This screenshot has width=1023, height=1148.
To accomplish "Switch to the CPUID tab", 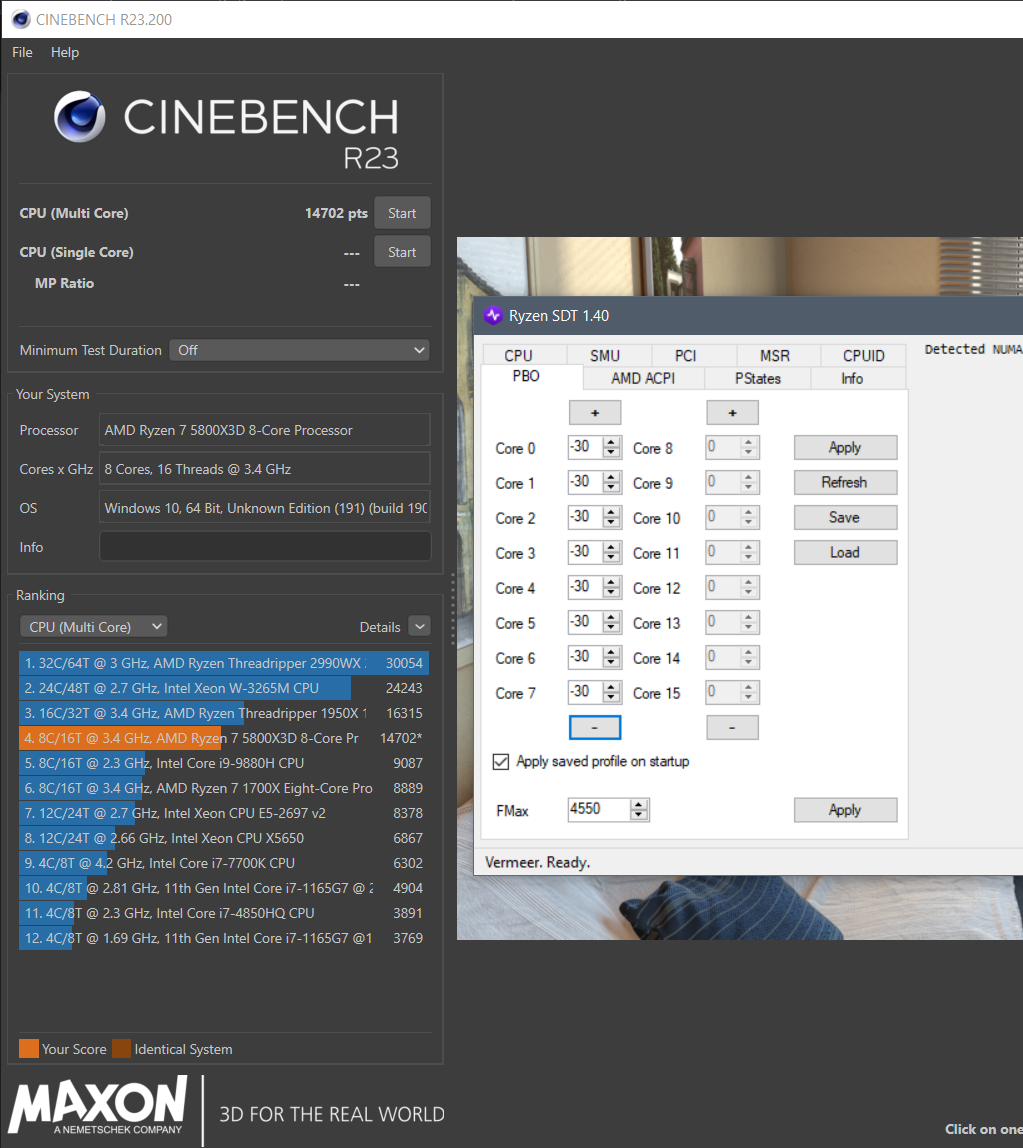I will (x=863, y=355).
